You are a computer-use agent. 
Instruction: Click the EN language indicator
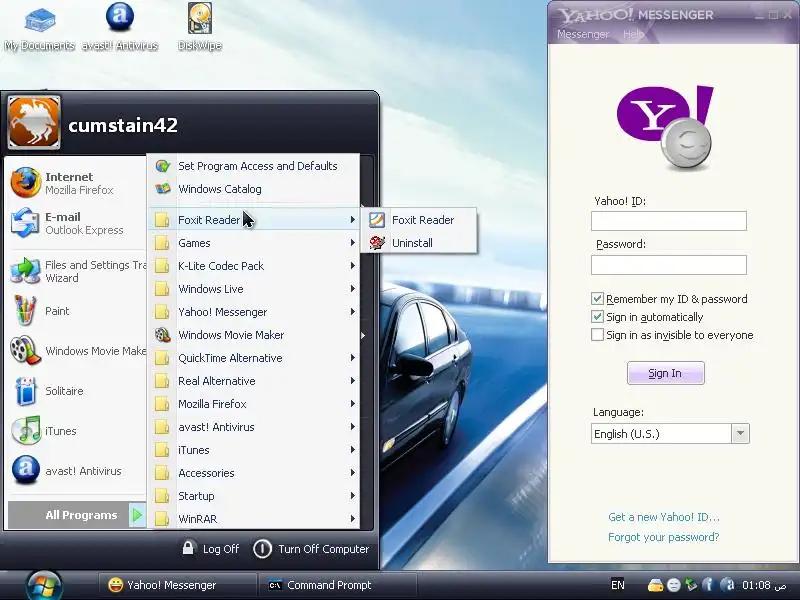coord(617,585)
